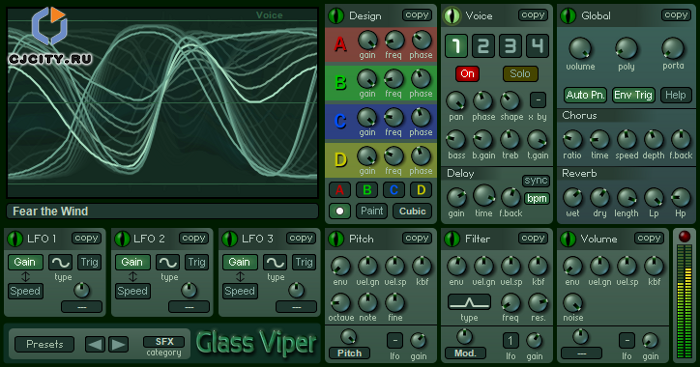Open LFO 2 destination dropdown showing dashes
Image resolution: width=700 pixels, height=367 pixels.
[x=189, y=307]
